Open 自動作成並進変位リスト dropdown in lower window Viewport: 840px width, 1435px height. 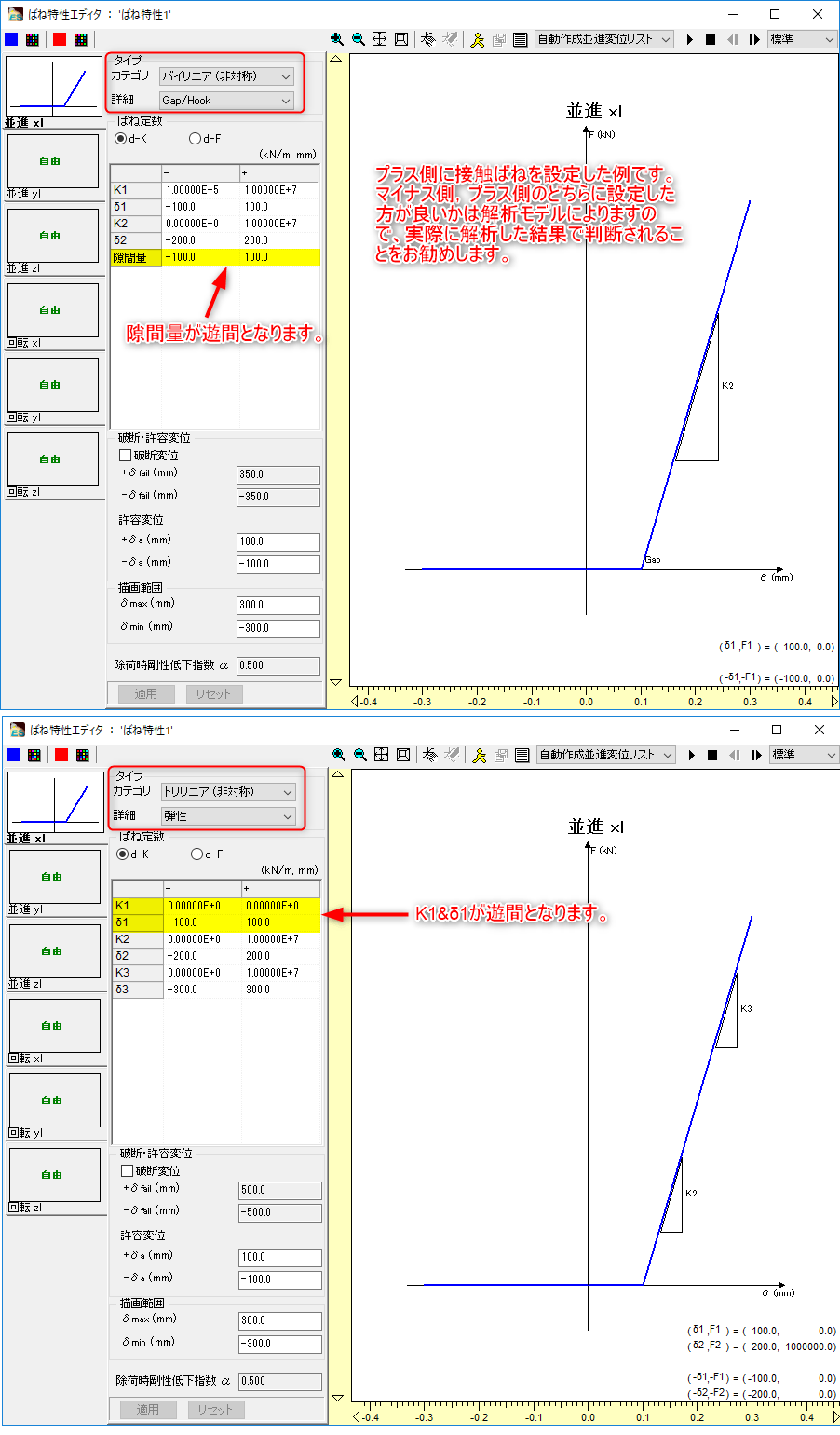click(x=605, y=755)
